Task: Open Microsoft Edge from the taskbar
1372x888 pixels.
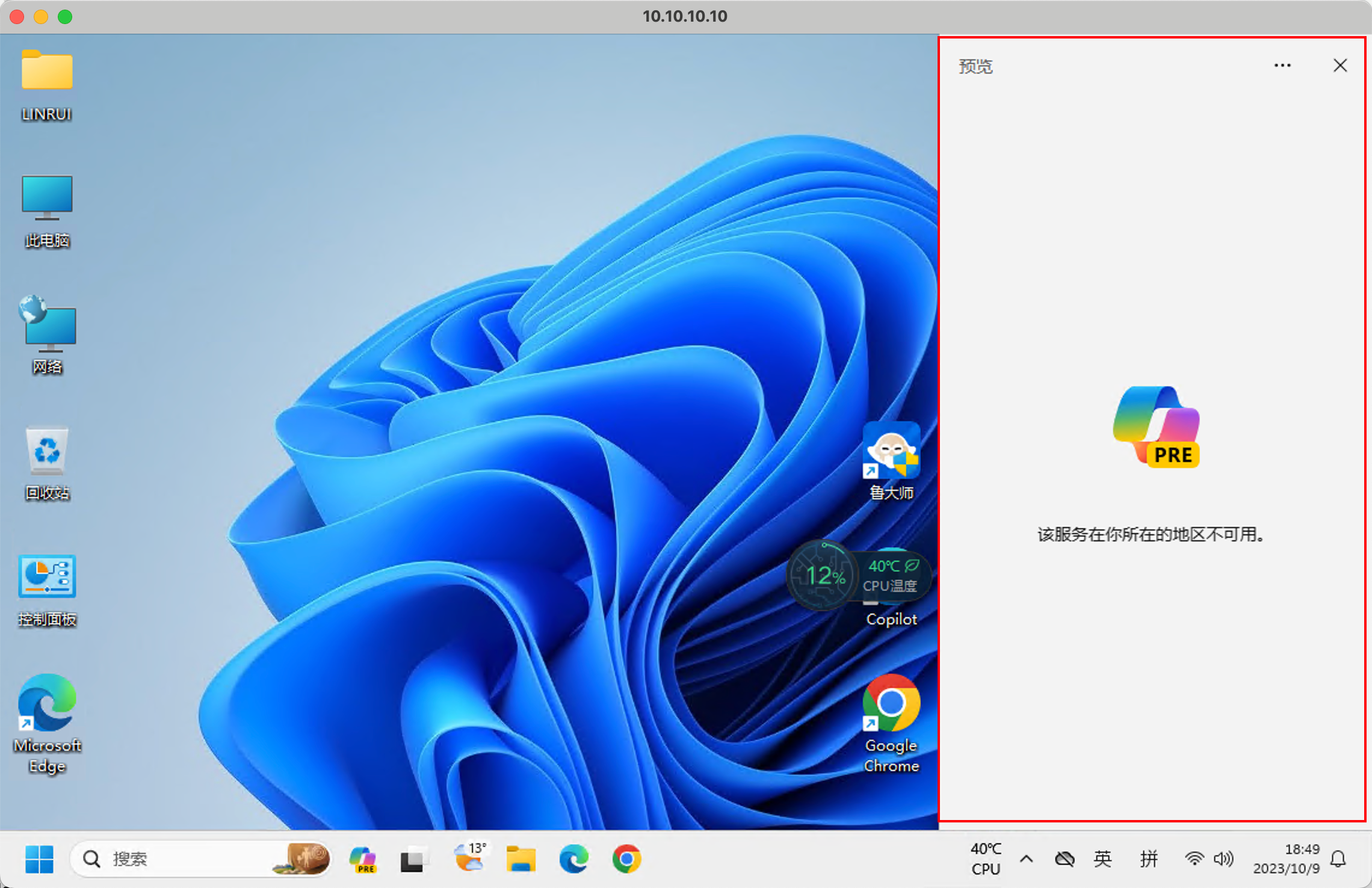Action: pyautogui.click(x=574, y=859)
